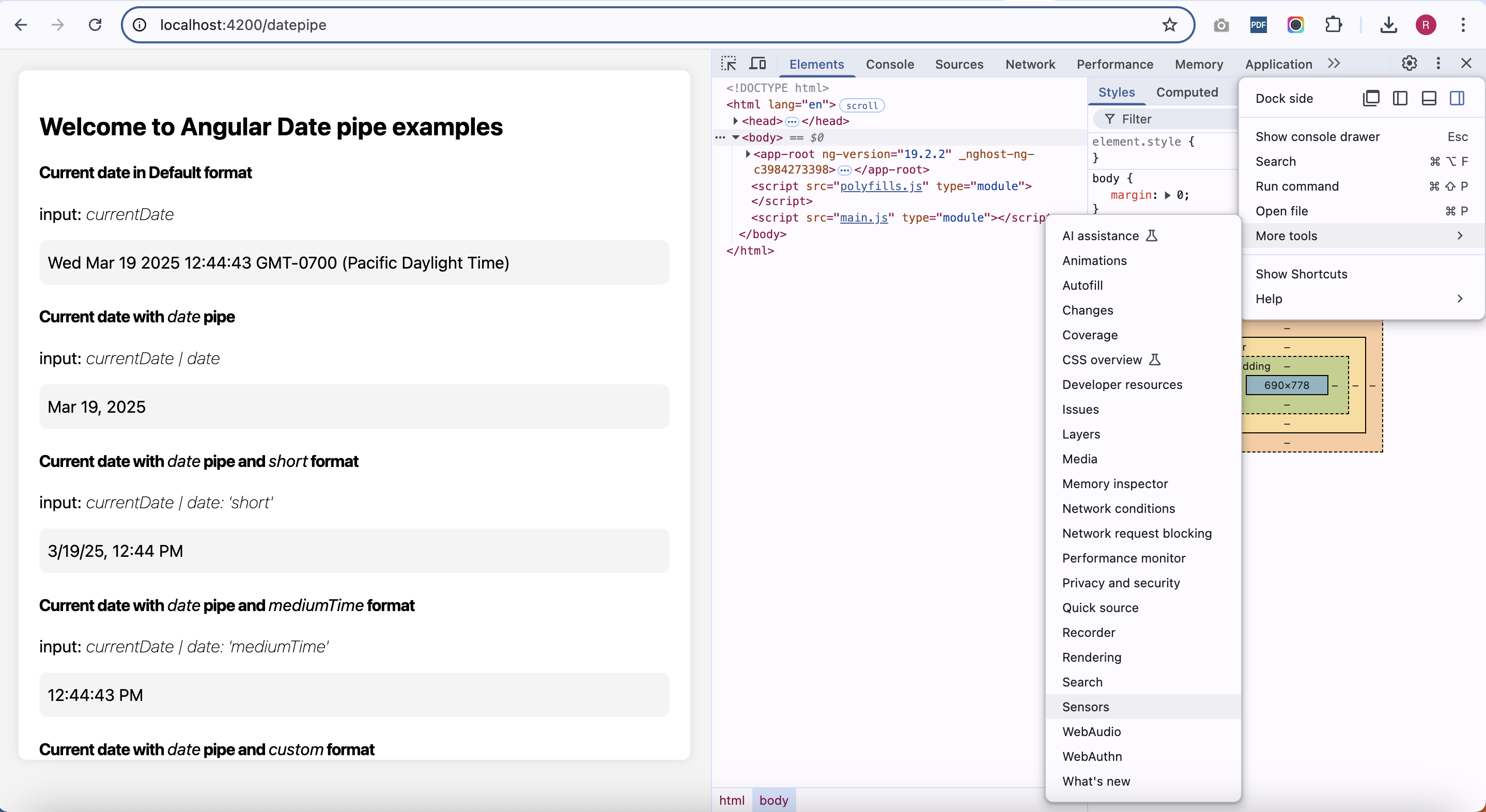Dock DevTools to the left
The image size is (1486, 812).
click(x=1400, y=98)
